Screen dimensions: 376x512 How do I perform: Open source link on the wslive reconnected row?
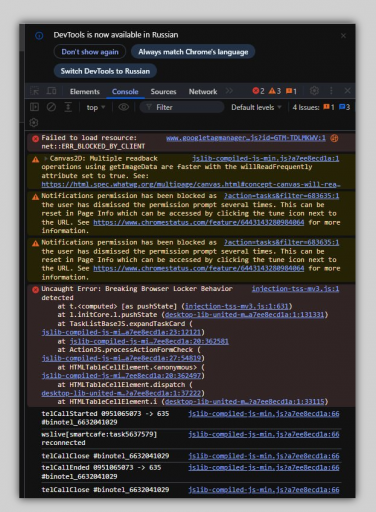pyautogui.click(x=264, y=434)
